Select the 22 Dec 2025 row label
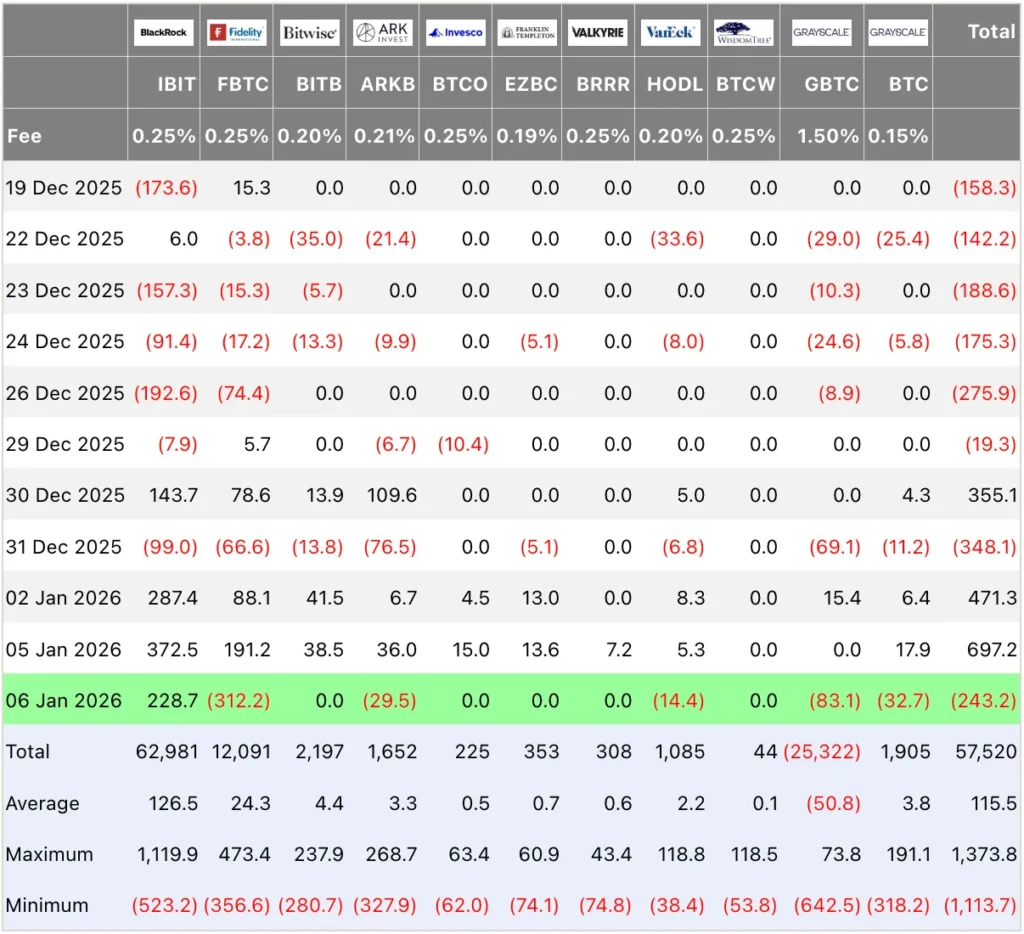This screenshot has height=934, width=1024. [x=64, y=239]
